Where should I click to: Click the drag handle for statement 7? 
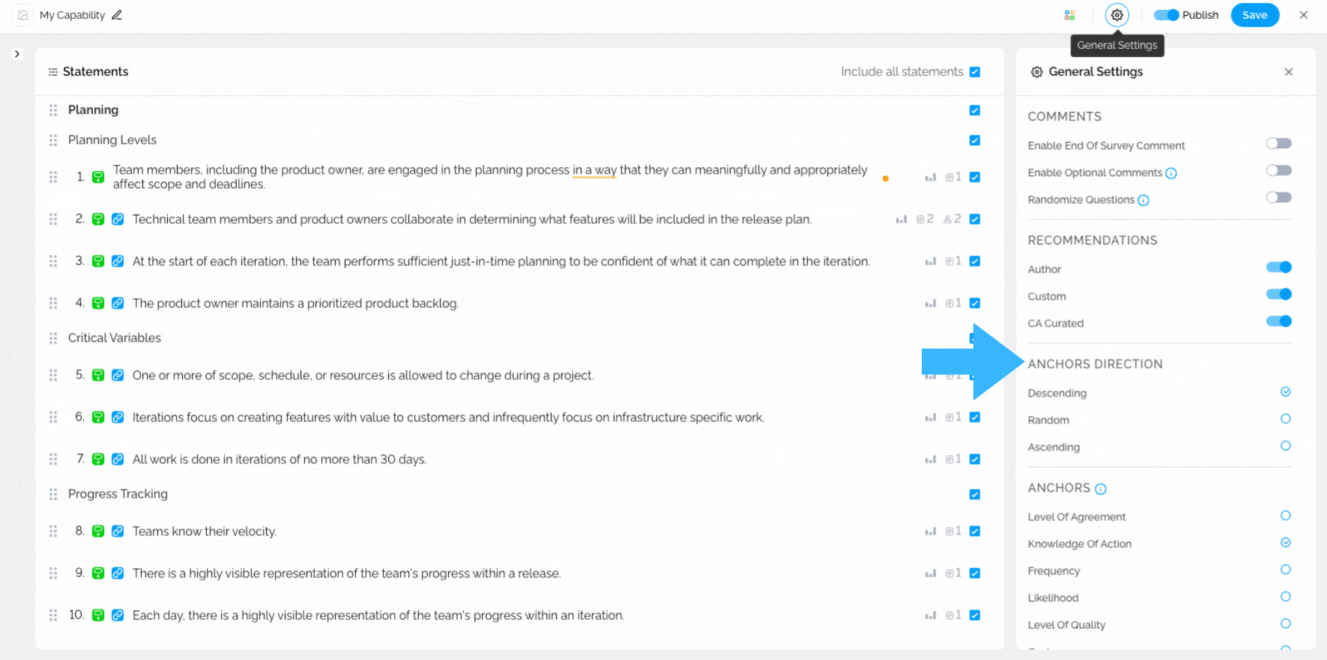click(53, 459)
